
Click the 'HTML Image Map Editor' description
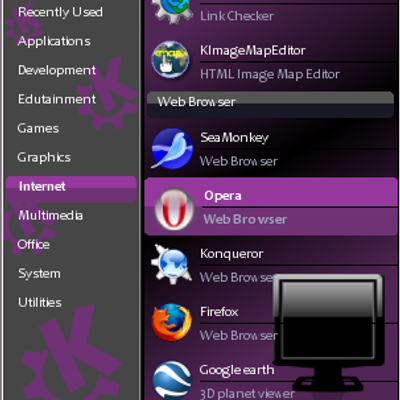point(270,74)
